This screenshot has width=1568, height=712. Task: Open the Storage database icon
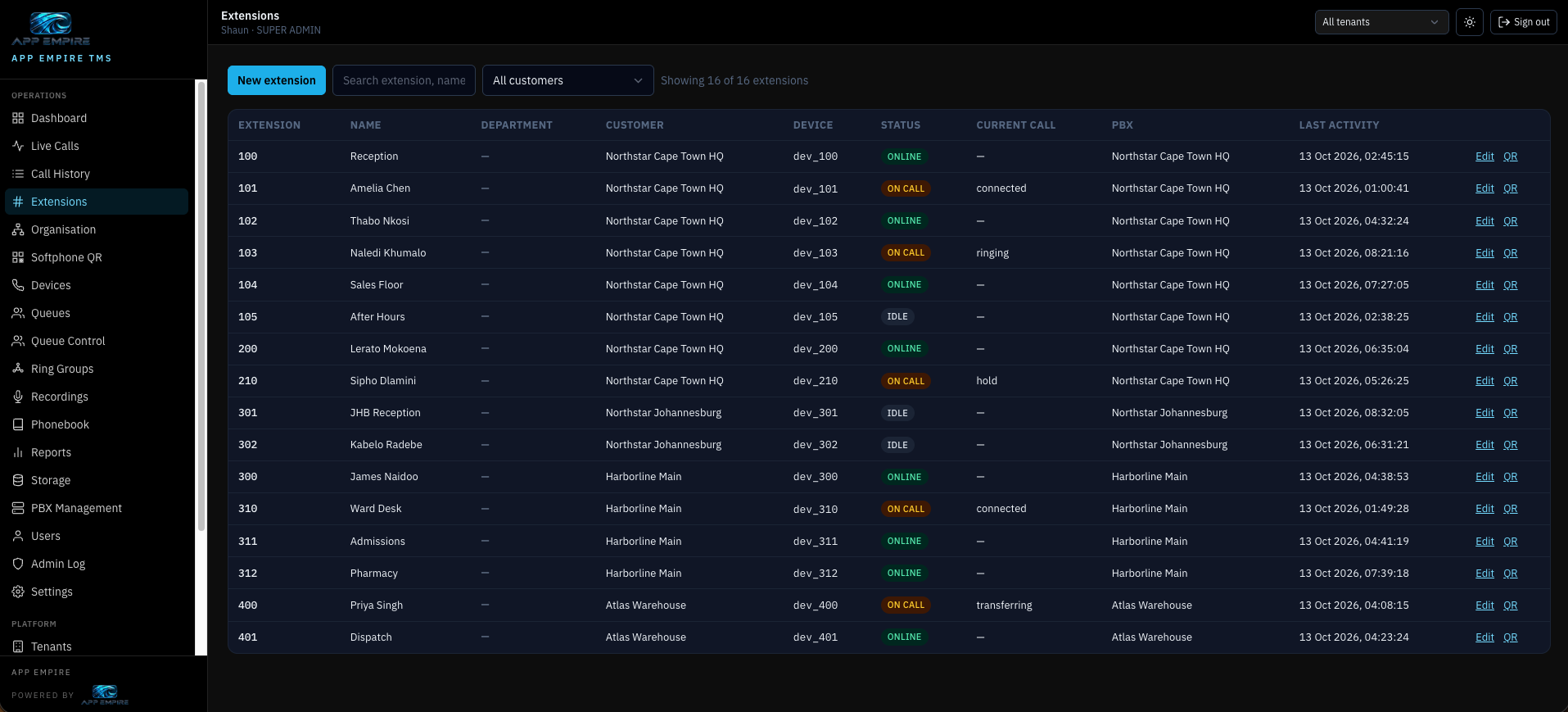click(18, 480)
